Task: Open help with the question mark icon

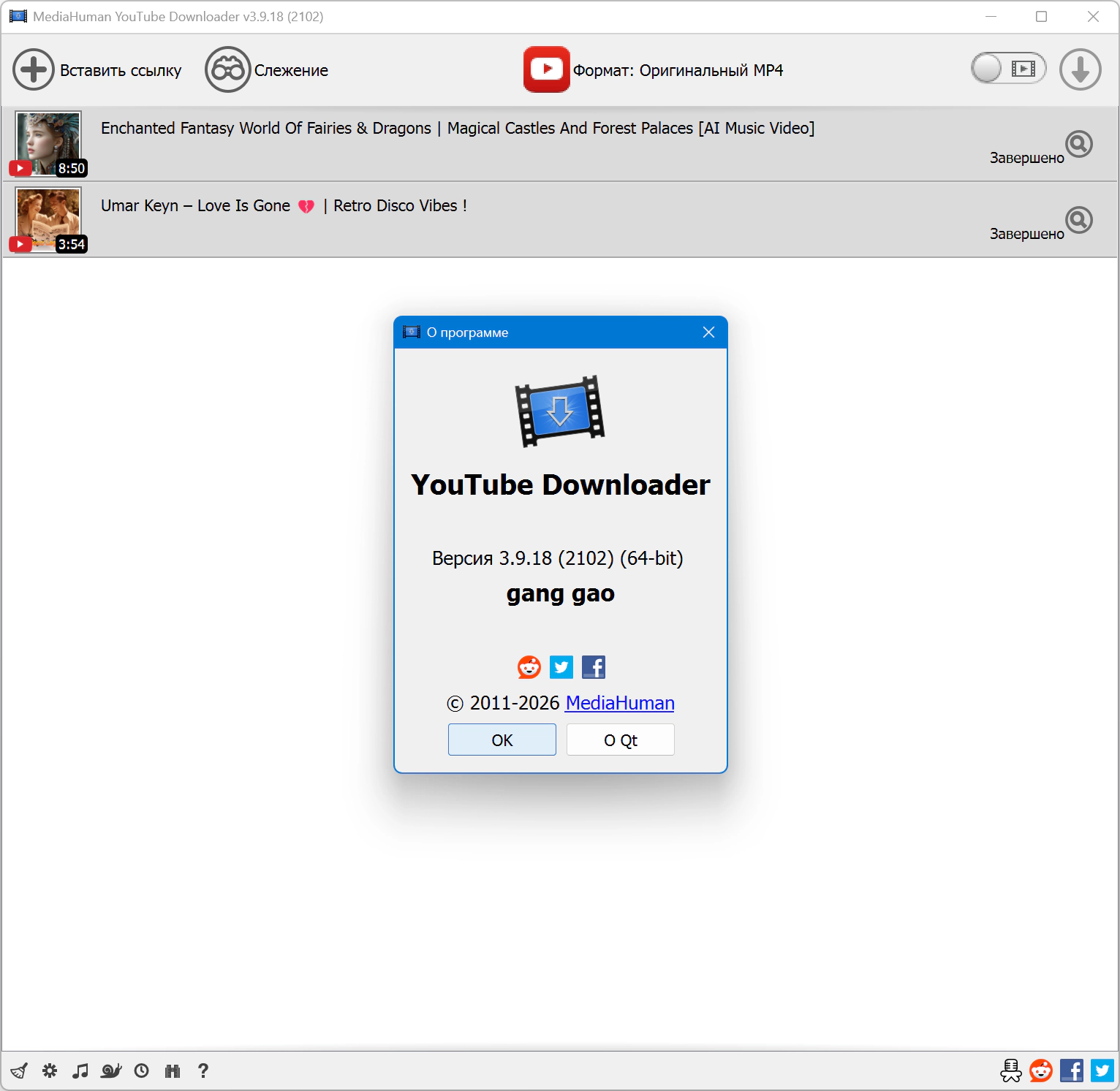Action: [x=203, y=1071]
